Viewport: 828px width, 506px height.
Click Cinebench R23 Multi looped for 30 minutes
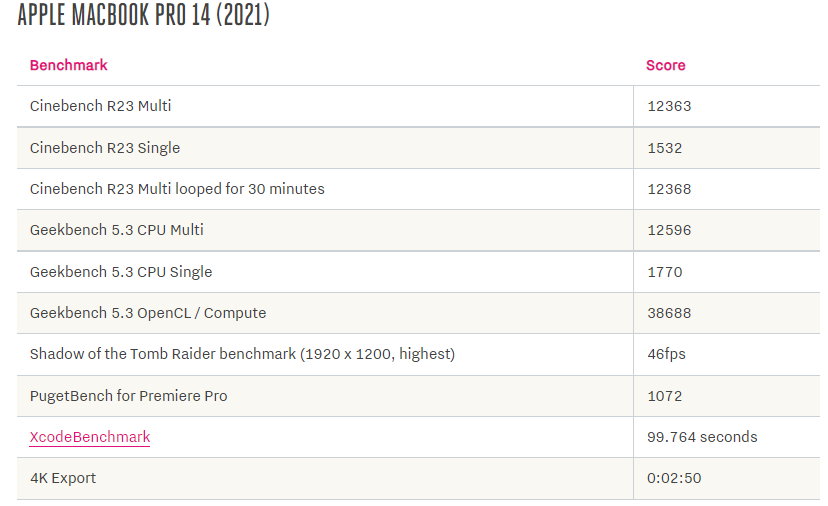(x=177, y=189)
